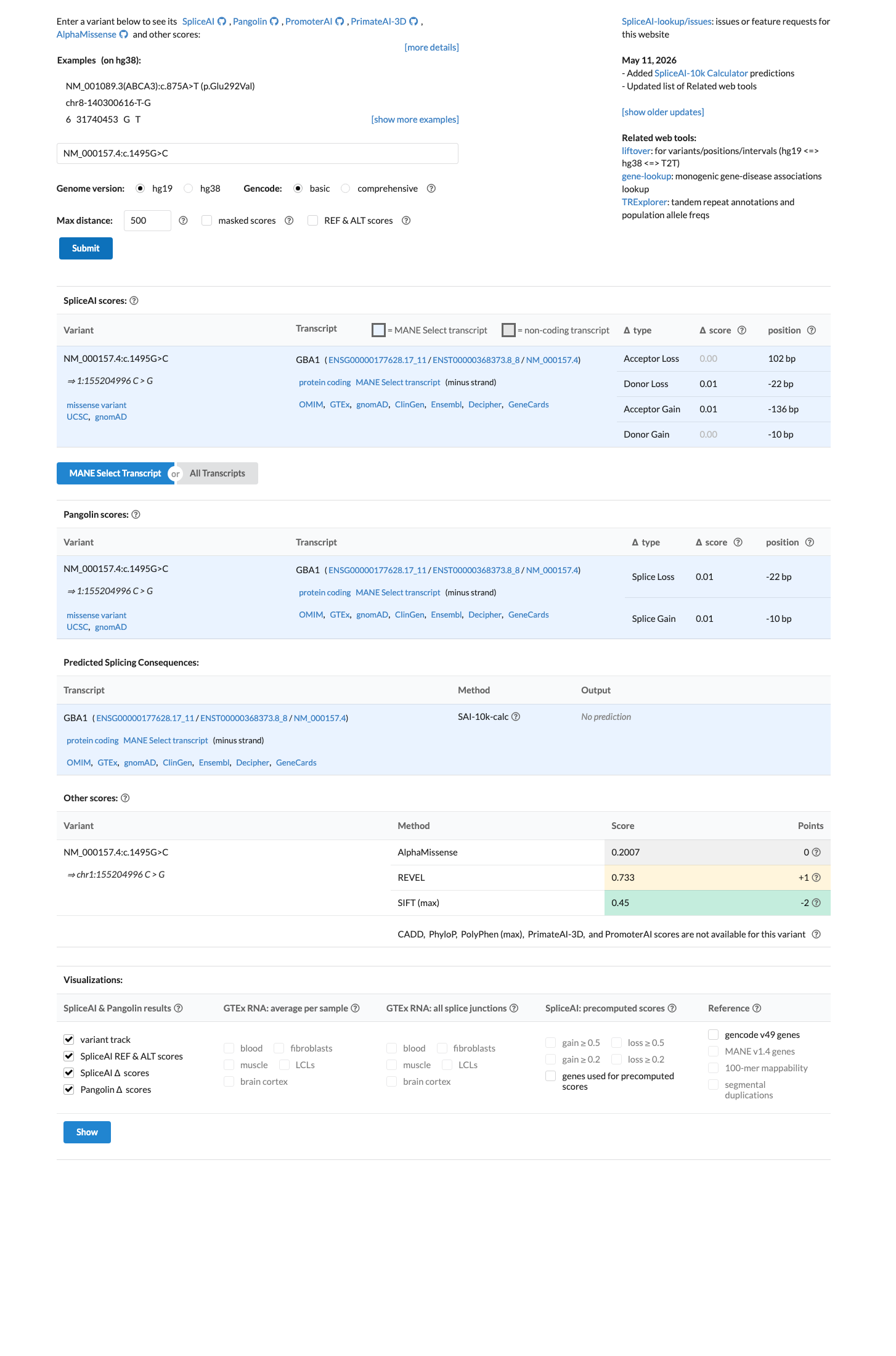Click the SIFT score 0.45 cell

point(620,903)
